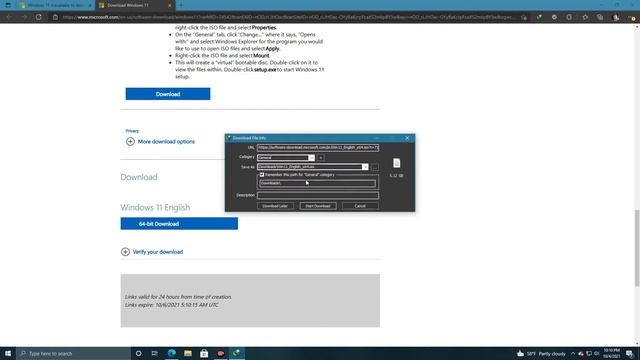Click the URL field in download dialog

(x=318, y=148)
